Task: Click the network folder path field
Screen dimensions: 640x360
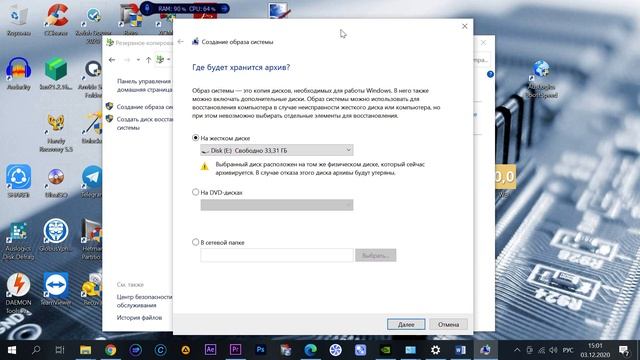Action: click(277, 255)
